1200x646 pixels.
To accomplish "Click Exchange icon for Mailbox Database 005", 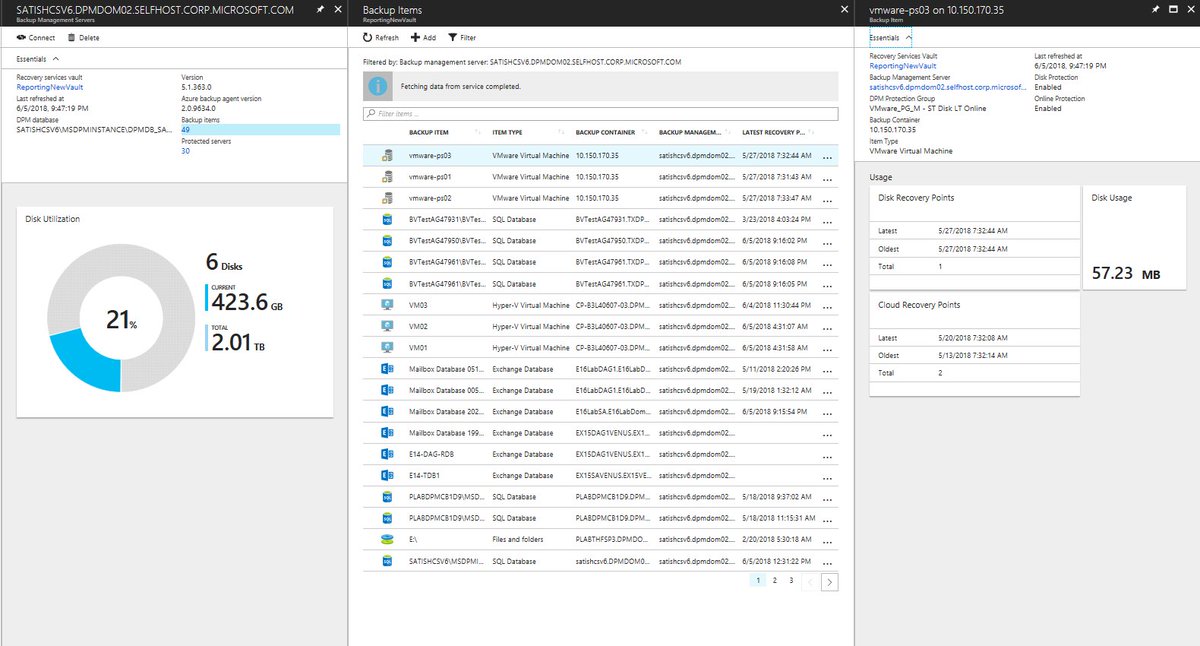I will [x=387, y=389].
